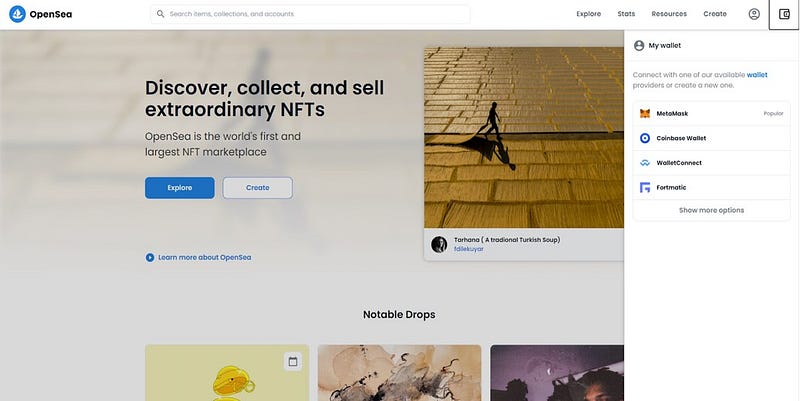Focus the search items input field
This screenshot has width=800, height=401.
coord(310,14)
